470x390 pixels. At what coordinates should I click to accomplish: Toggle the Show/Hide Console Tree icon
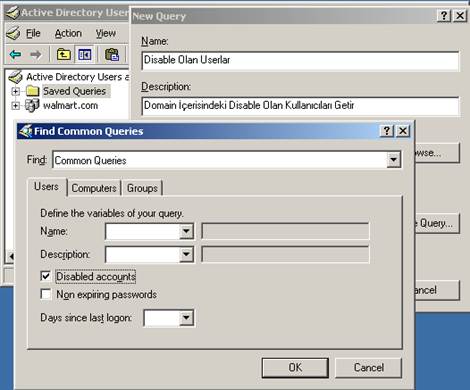click(x=85, y=54)
